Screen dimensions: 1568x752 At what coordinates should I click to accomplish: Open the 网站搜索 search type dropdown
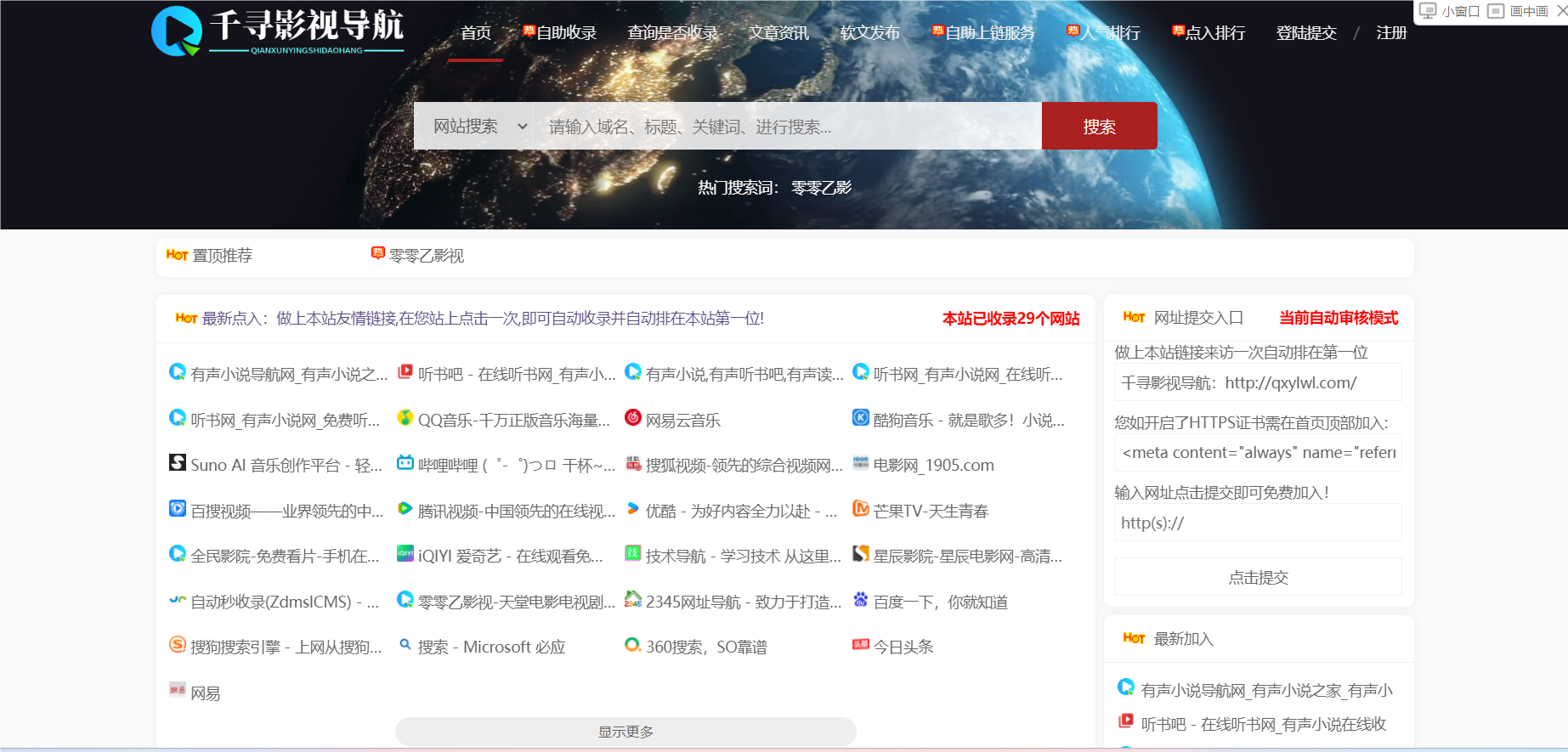click(x=474, y=127)
